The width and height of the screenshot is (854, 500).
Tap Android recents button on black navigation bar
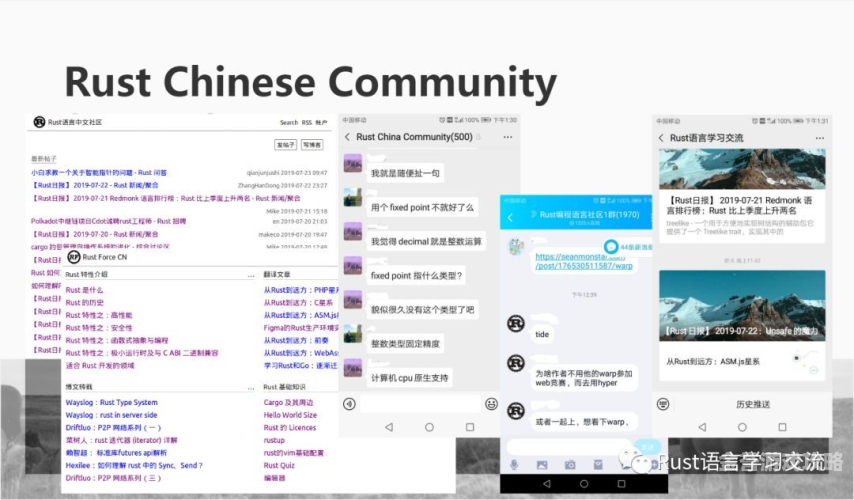621,484
